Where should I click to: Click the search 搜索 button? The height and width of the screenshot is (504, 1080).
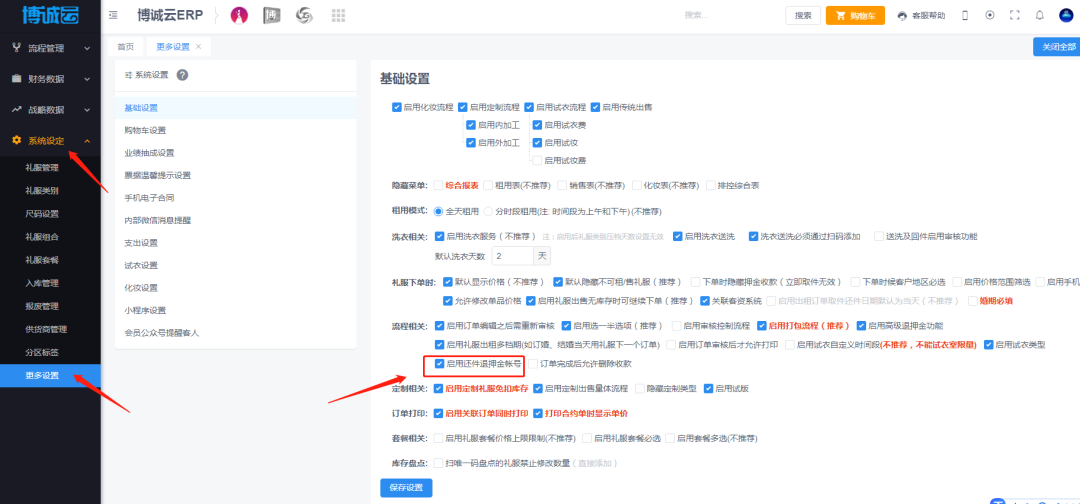coord(803,15)
